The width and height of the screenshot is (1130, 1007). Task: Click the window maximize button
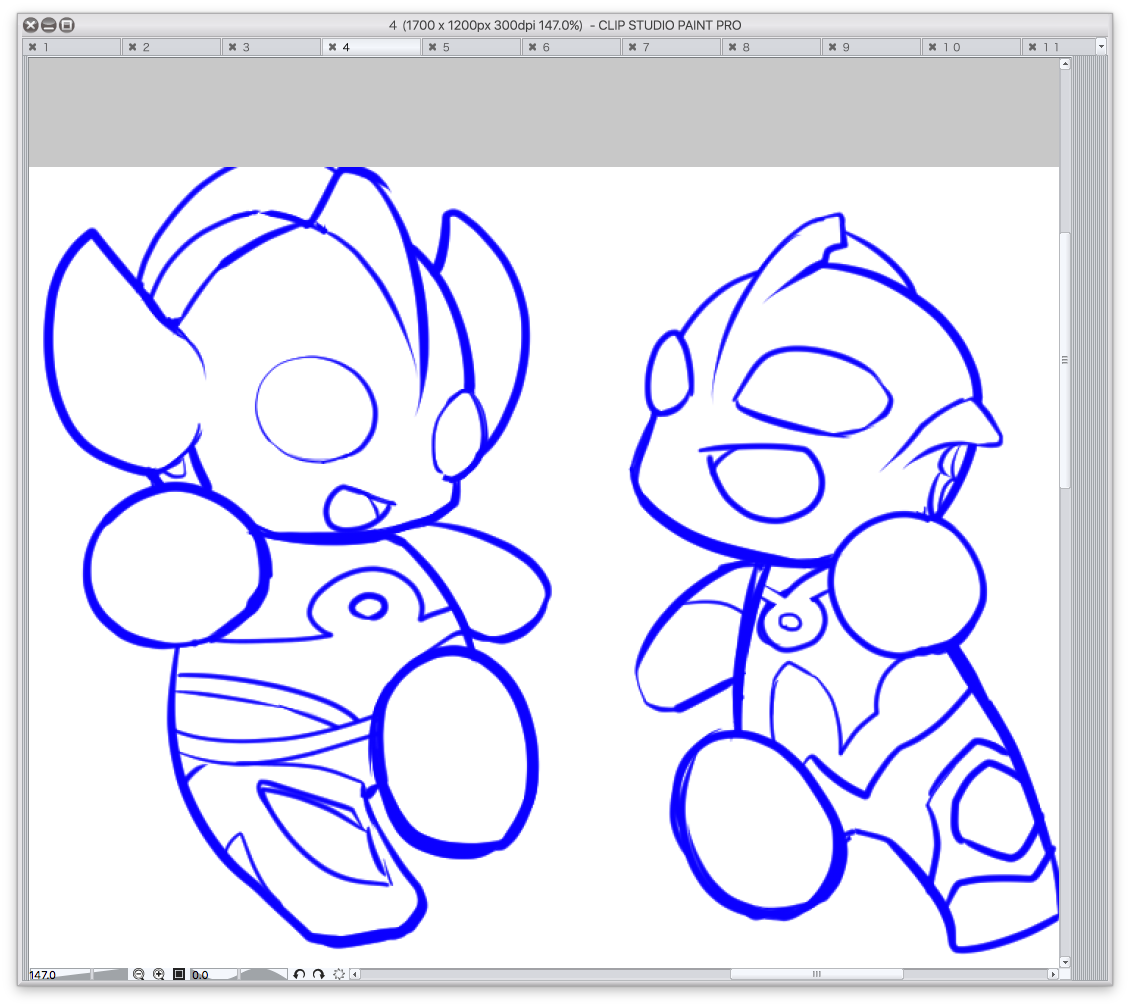[x=66, y=25]
